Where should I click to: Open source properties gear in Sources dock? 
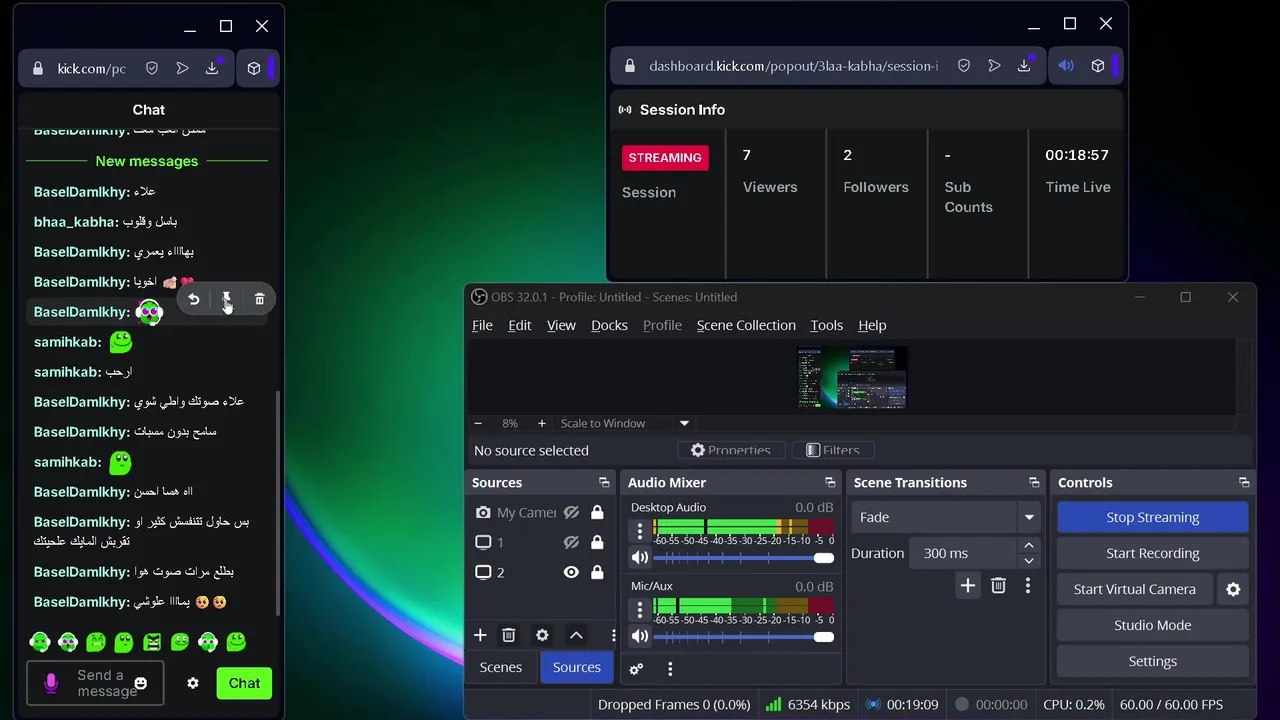pos(542,636)
